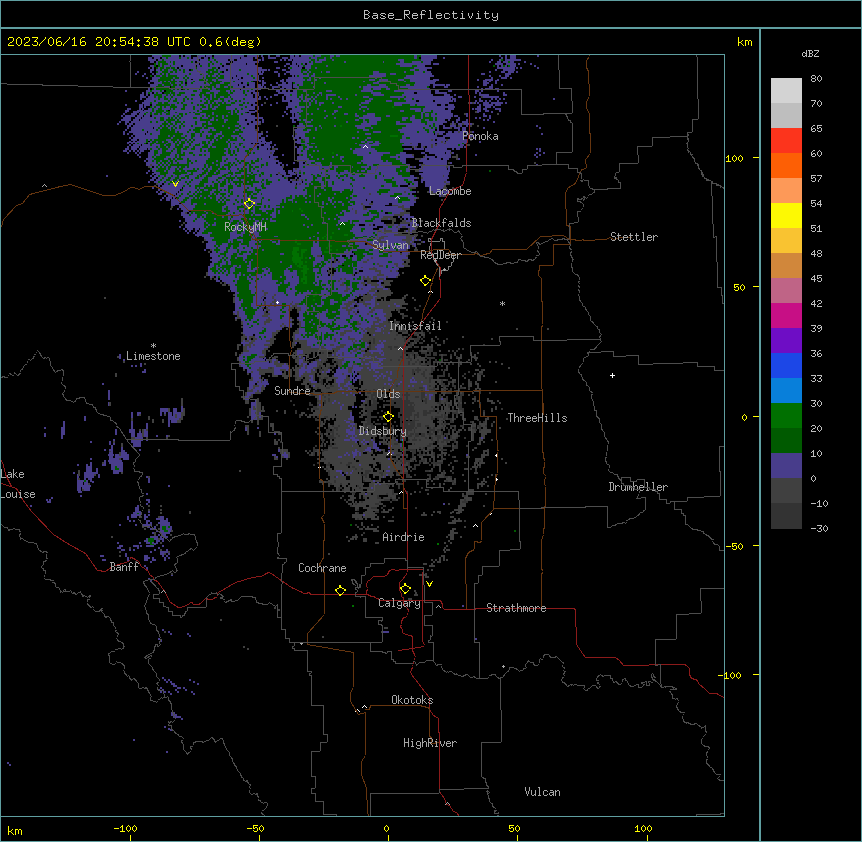Click the yellow marker at Calgary
Screen dimensions: 862x842
coord(405,589)
